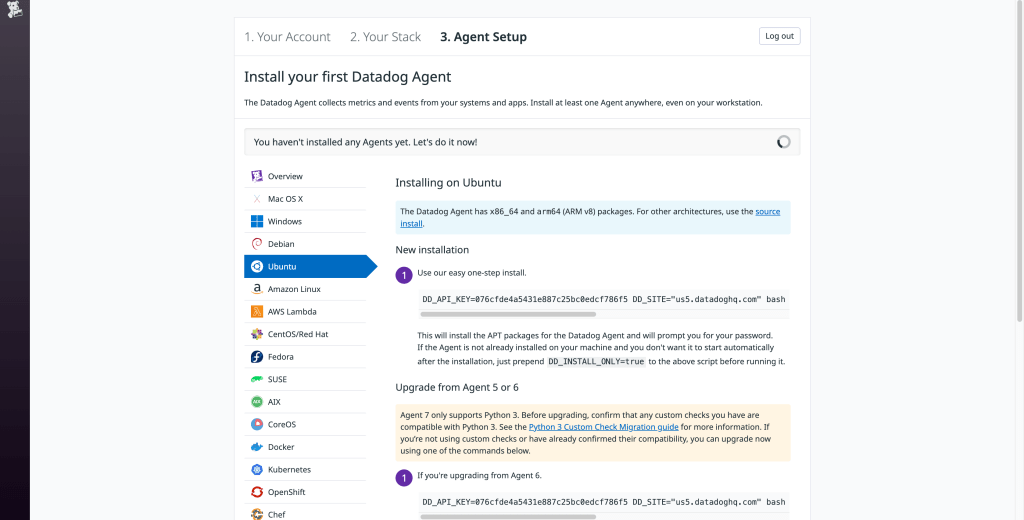1024x520 pixels.
Task: Open the Python 3 Custom Check Migration guide
Action: (x=603, y=427)
